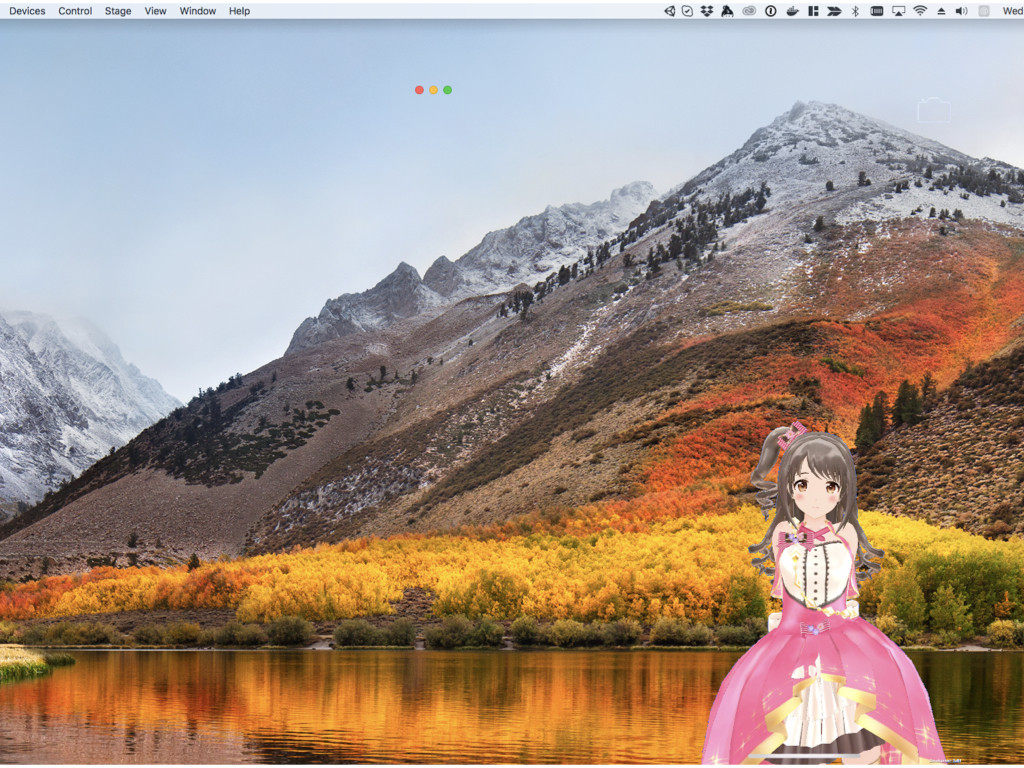1024x768 pixels.
Task: Open the checkmark task app menu bar icon
Action: (687, 11)
